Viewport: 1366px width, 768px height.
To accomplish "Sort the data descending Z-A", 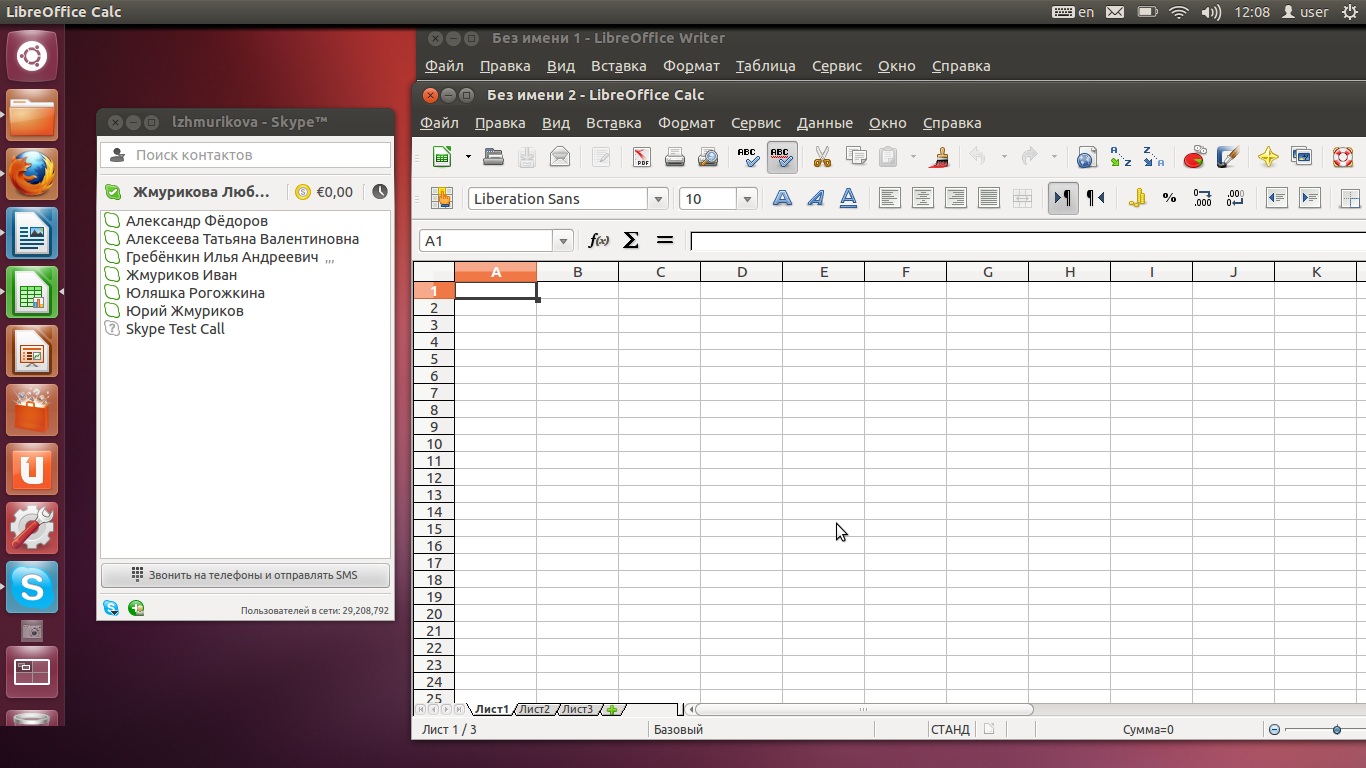I will [1155, 157].
